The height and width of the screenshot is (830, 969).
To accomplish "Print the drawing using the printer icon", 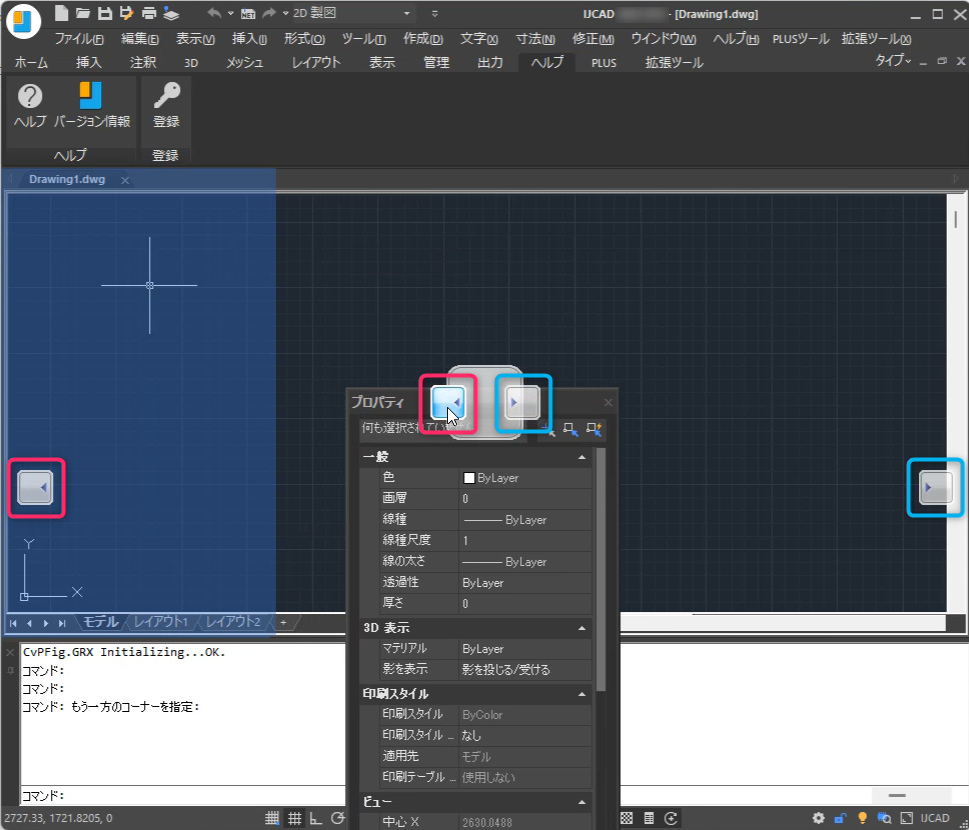I will (148, 13).
